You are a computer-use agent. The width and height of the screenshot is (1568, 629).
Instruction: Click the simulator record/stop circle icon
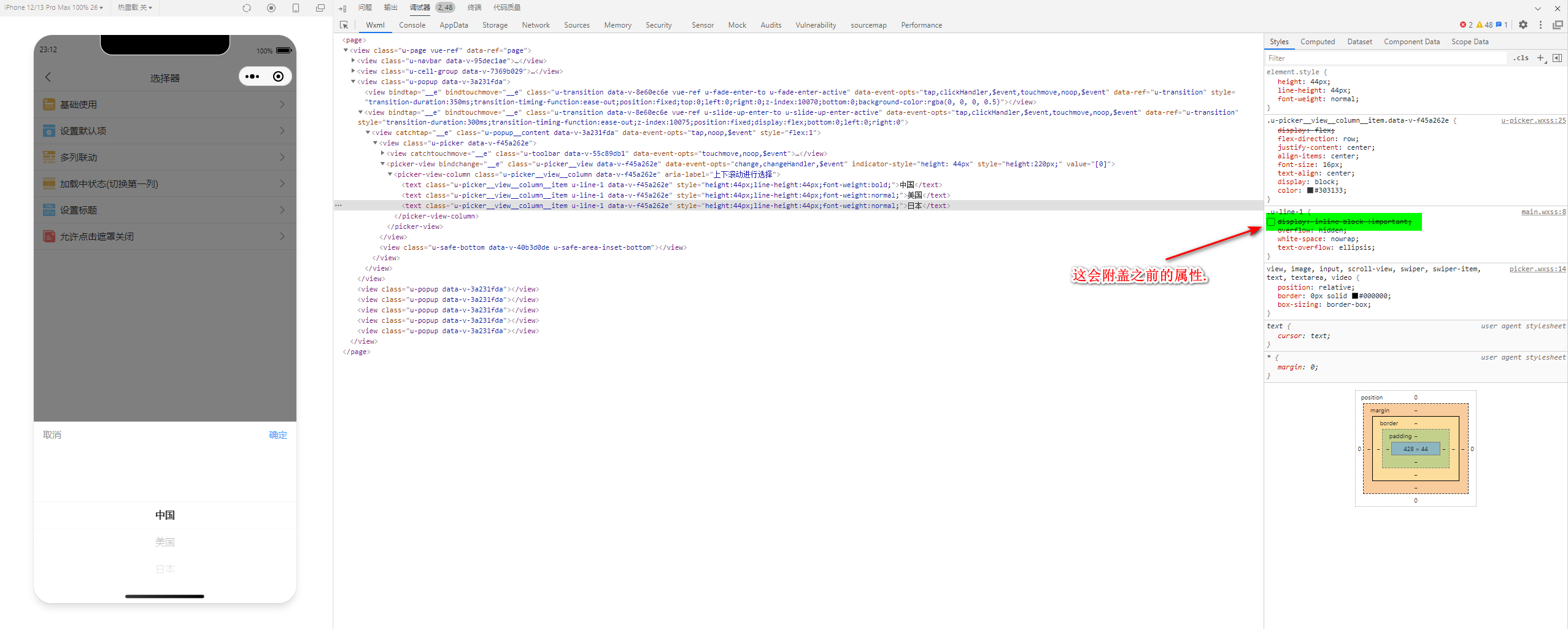271,8
